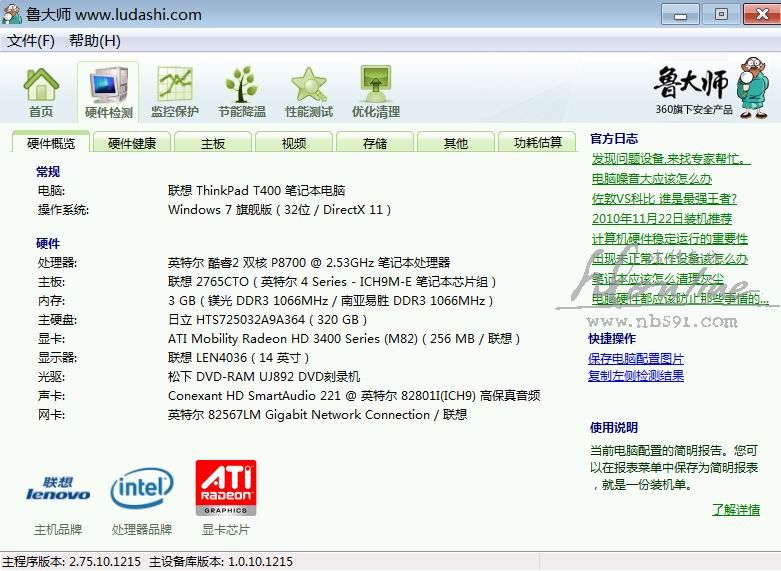Click the Intel 处理器品牌 logo

pos(142,488)
